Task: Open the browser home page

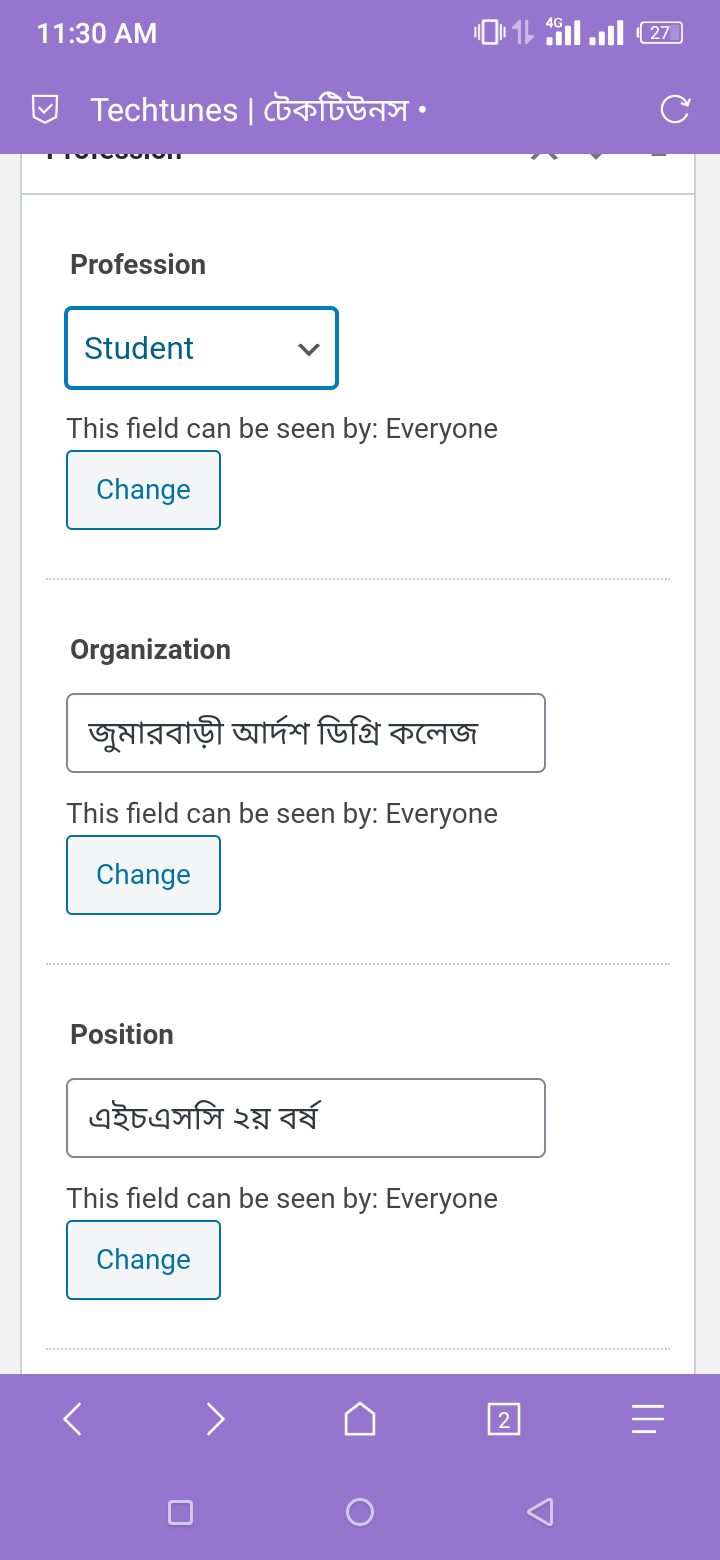Action: click(x=360, y=1419)
